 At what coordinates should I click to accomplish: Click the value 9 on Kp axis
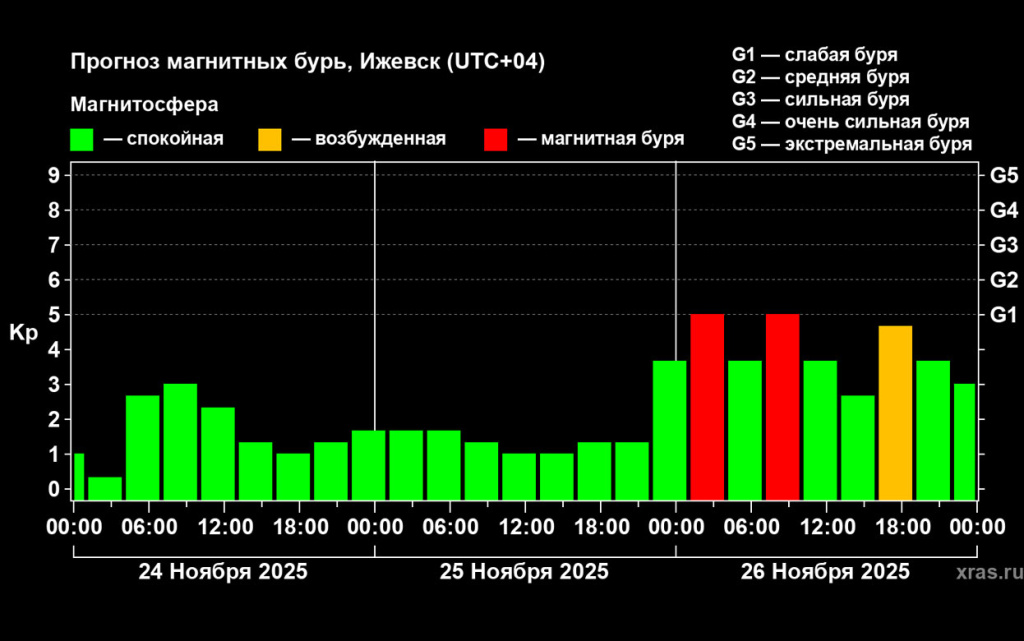coord(55,175)
